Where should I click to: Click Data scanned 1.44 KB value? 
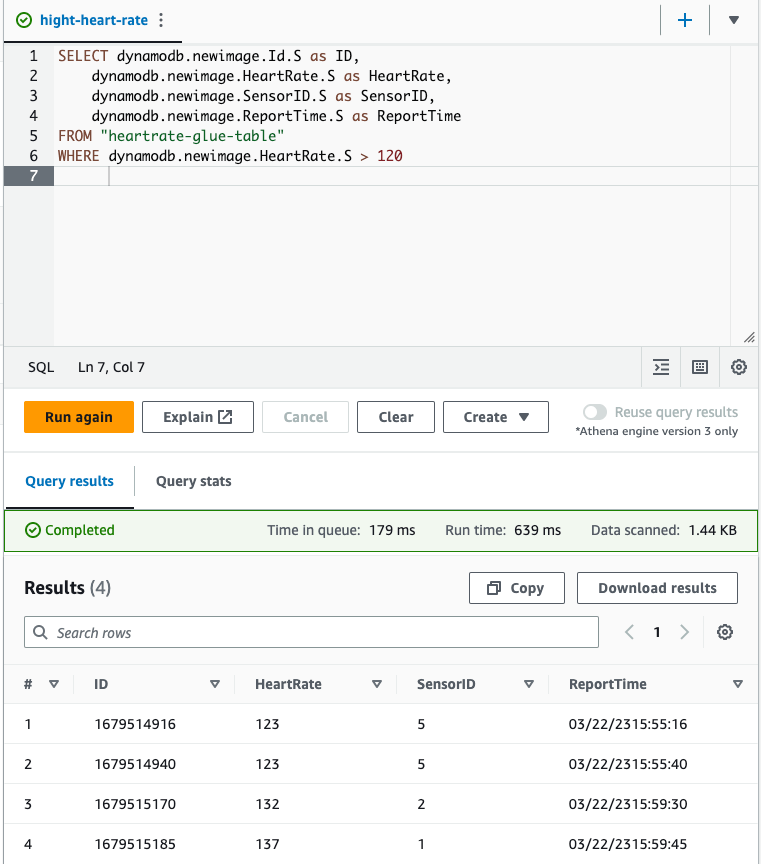click(713, 530)
